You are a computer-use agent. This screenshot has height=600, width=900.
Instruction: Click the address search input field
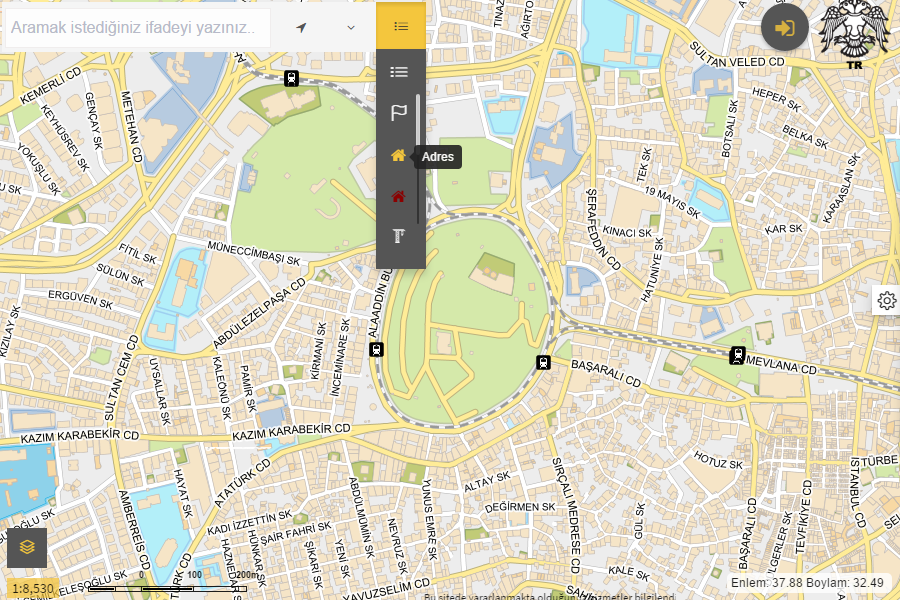pyautogui.click(x=136, y=28)
